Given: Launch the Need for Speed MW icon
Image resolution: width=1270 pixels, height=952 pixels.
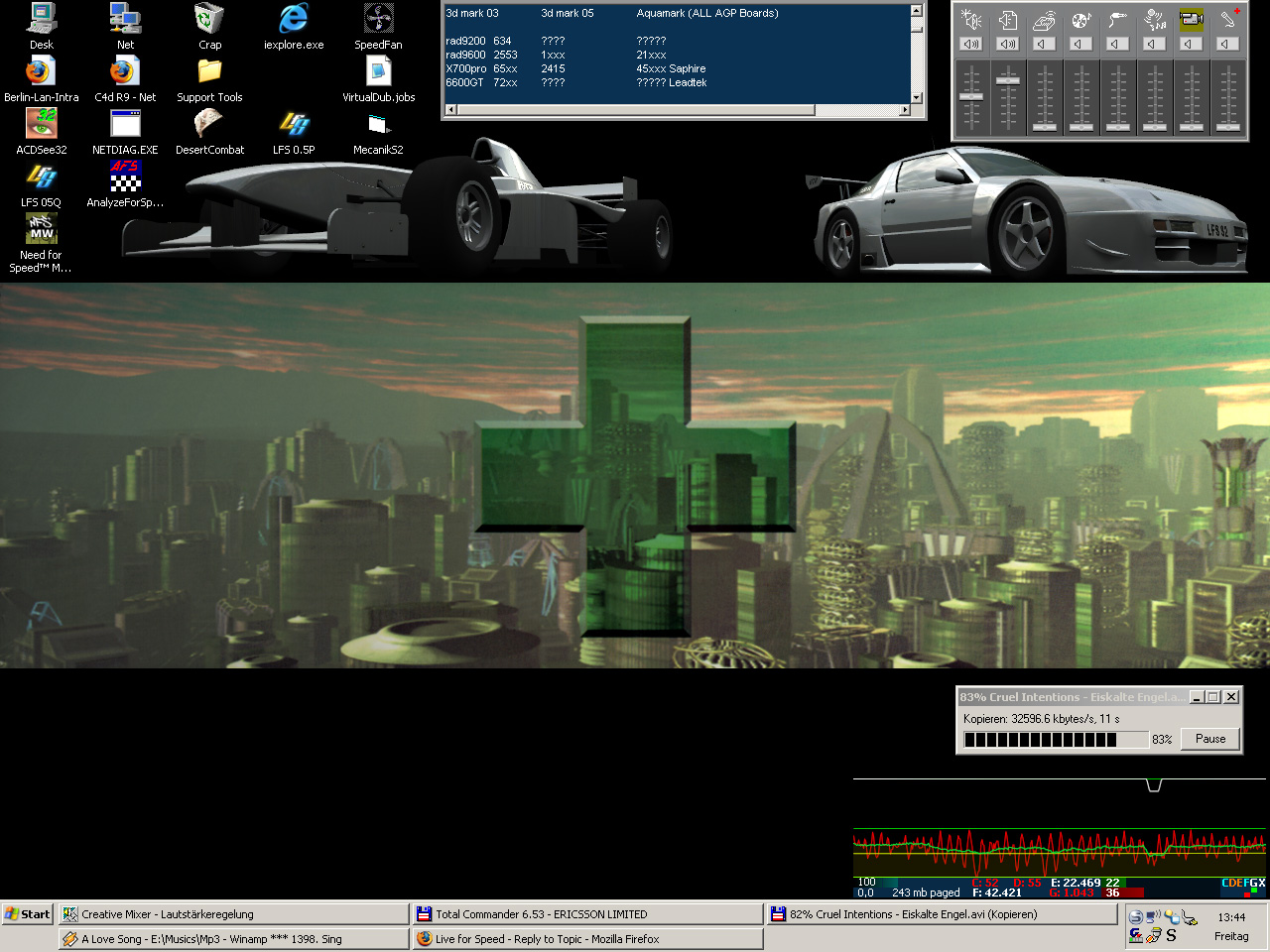Looking at the screenshot, I should pos(42,243).
